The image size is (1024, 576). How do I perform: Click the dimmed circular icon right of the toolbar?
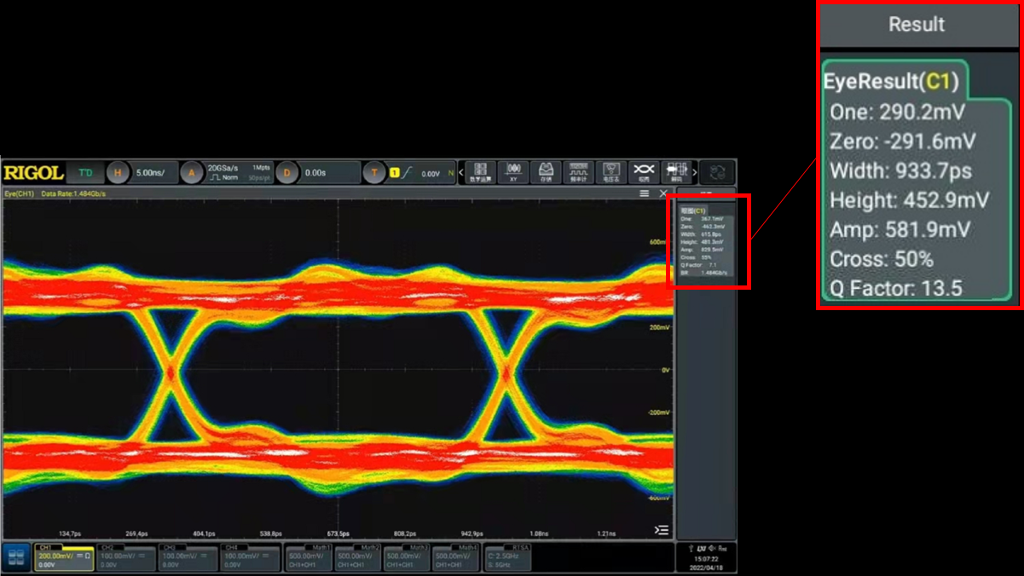pyautogui.click(x=718, y=172)
